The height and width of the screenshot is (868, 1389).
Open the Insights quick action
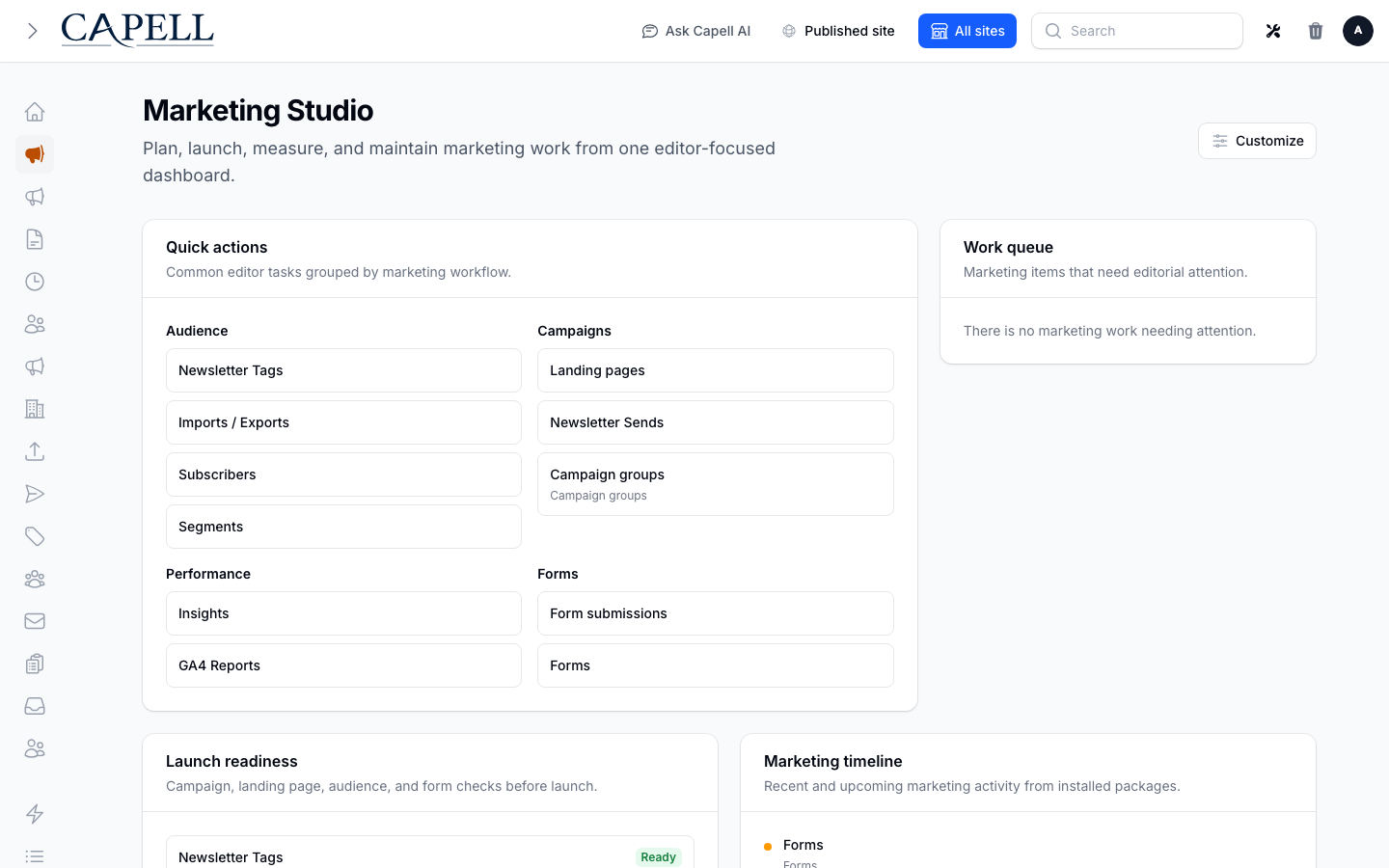[343, 613]
